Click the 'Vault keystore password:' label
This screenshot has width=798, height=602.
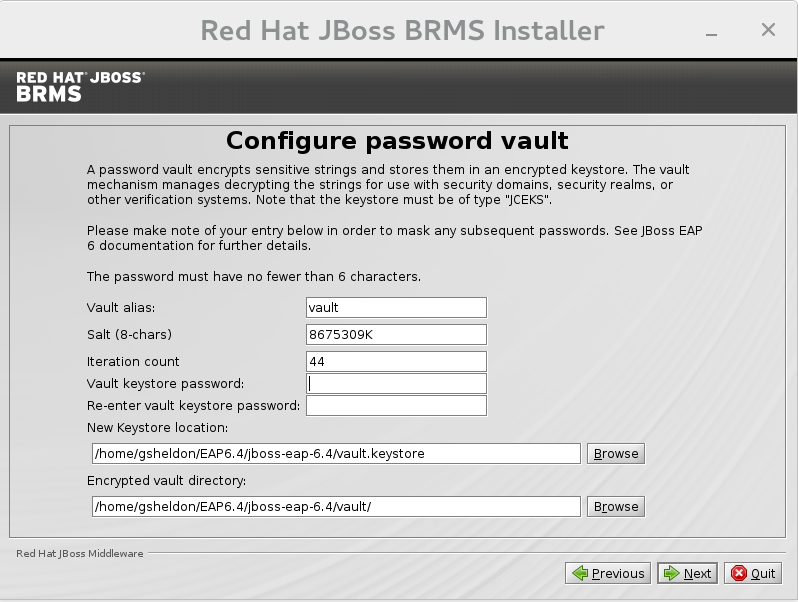[x=165, y=384]
